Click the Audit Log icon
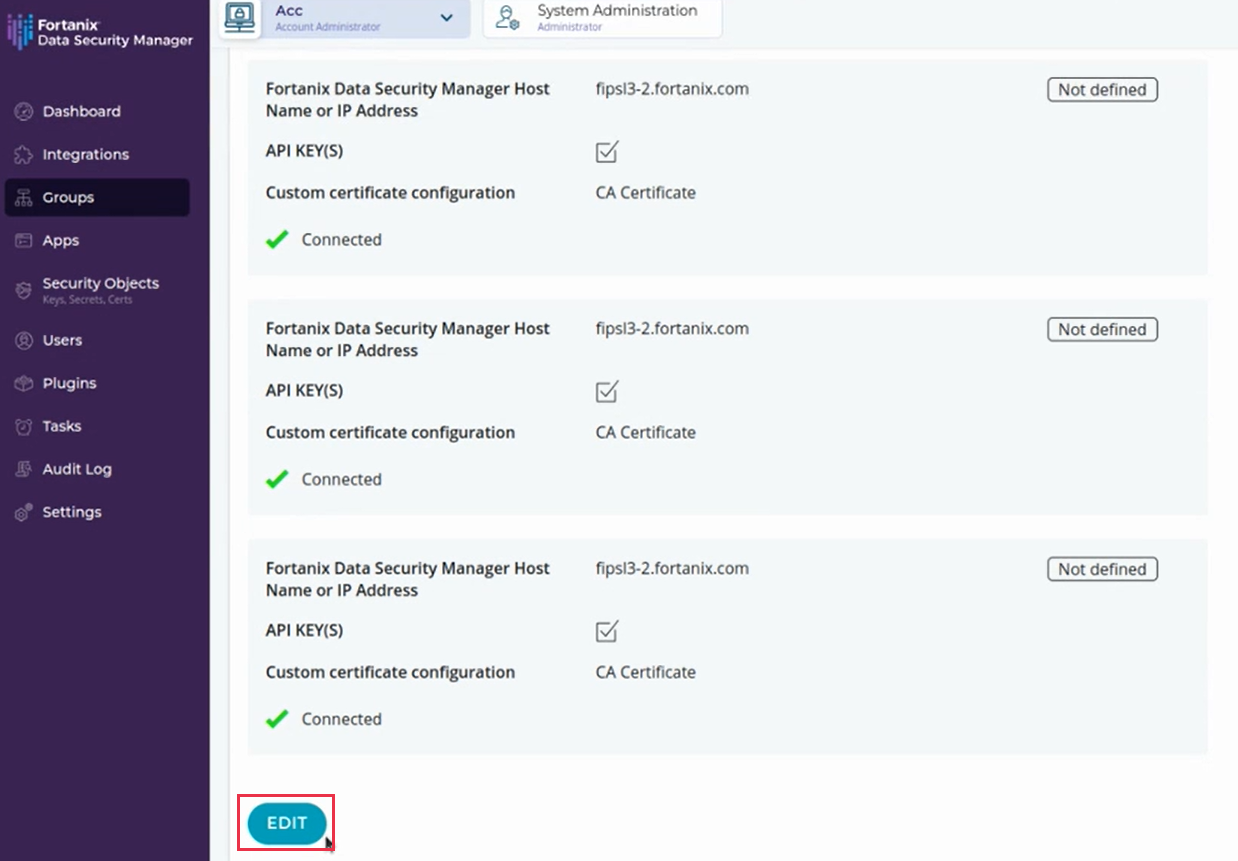Screen dimensions: 1238x861 (x=24, y=470)
